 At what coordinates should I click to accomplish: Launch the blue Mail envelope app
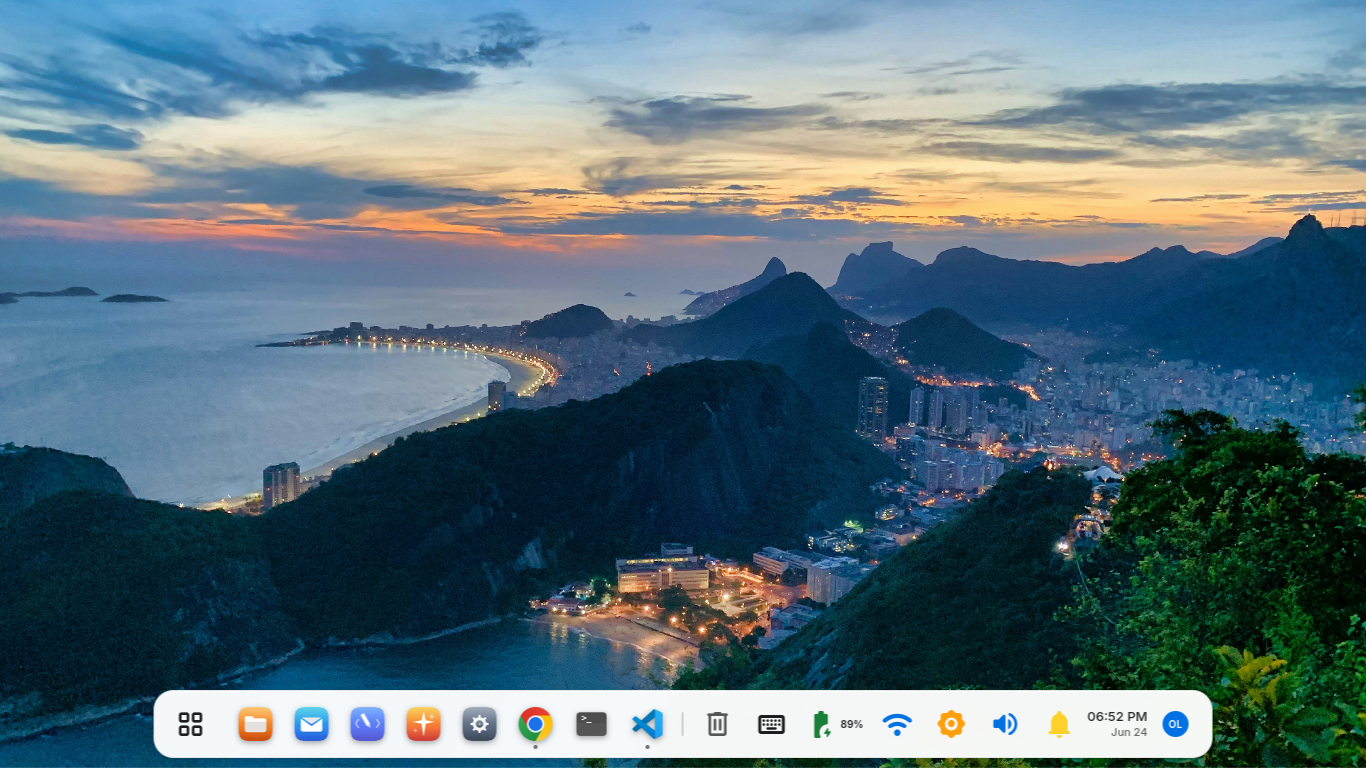click(311, 724)
